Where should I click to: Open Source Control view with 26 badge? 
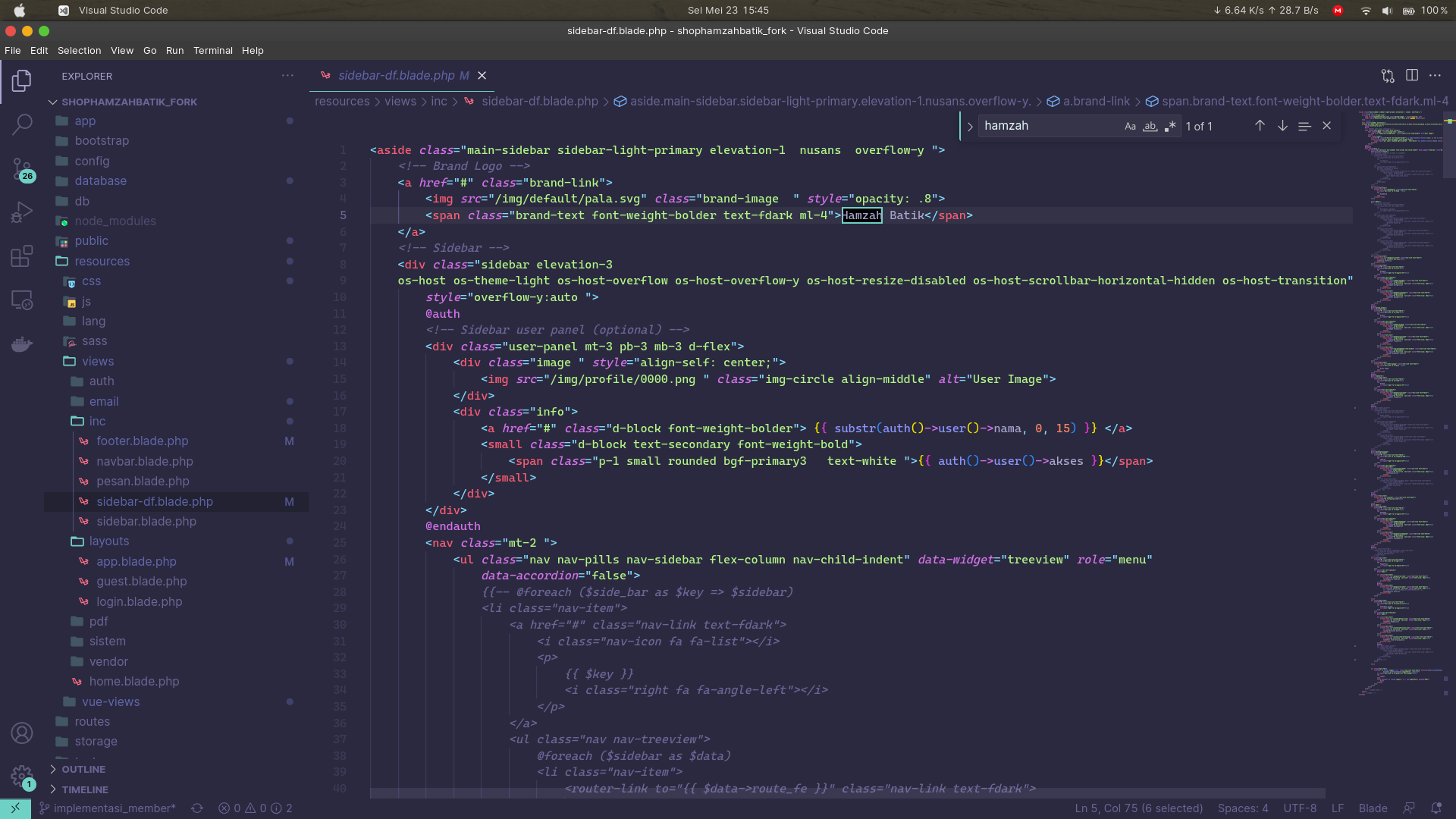coord(22,168)
